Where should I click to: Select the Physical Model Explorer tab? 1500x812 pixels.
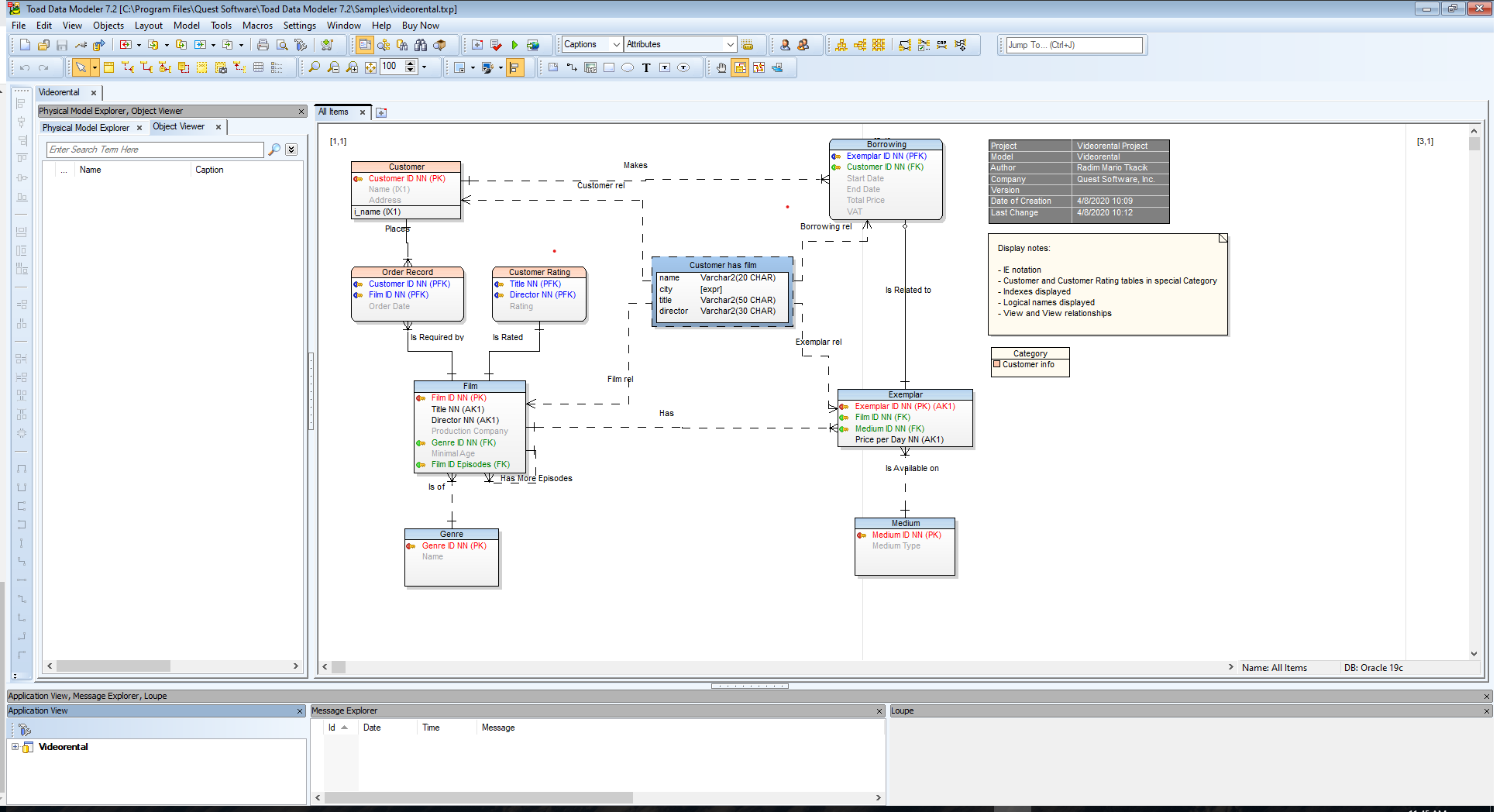coord(86,128)
